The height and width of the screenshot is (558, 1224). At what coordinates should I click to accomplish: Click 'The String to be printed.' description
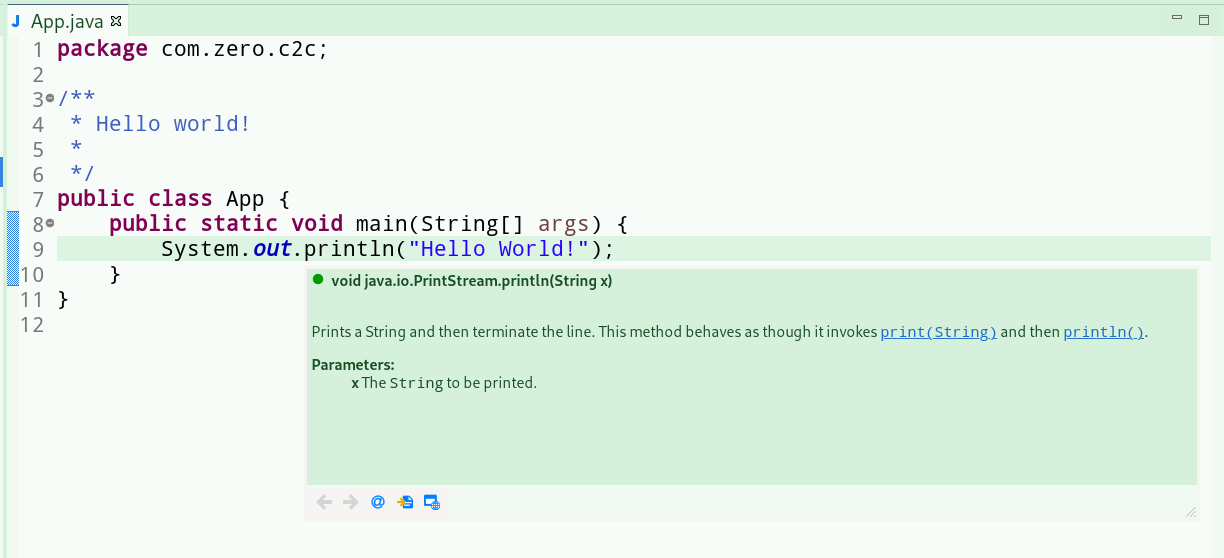[449, 382]
